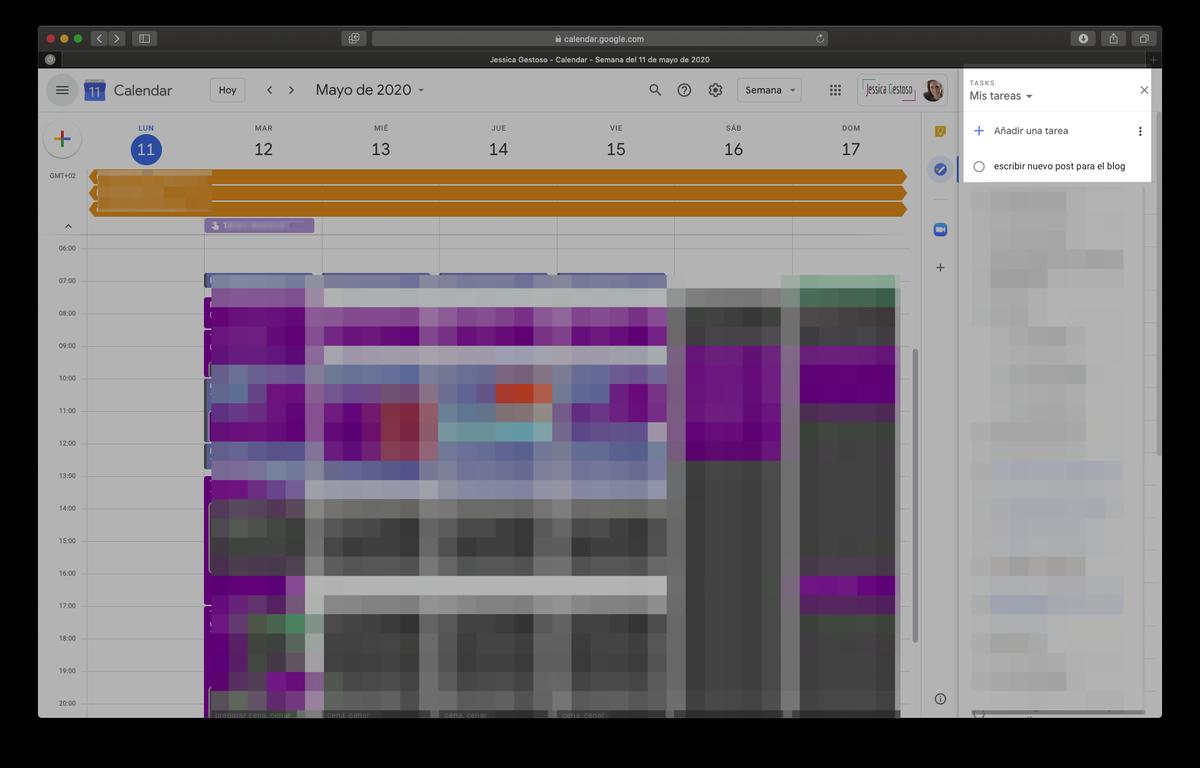This screenshot has width=1200, height=768.
Task: Open the help question mark icon
Action: click(684, 90)
